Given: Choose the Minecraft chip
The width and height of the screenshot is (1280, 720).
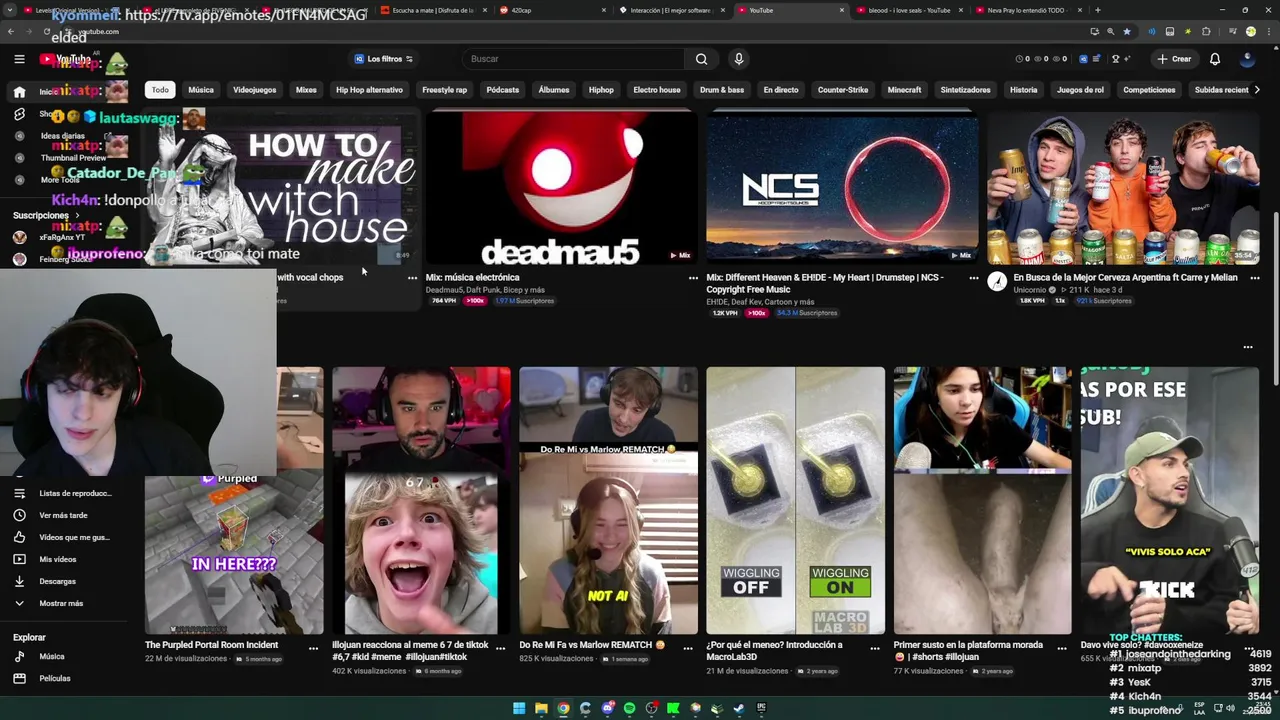Looking at the screenshot, I should click(904, 90).
